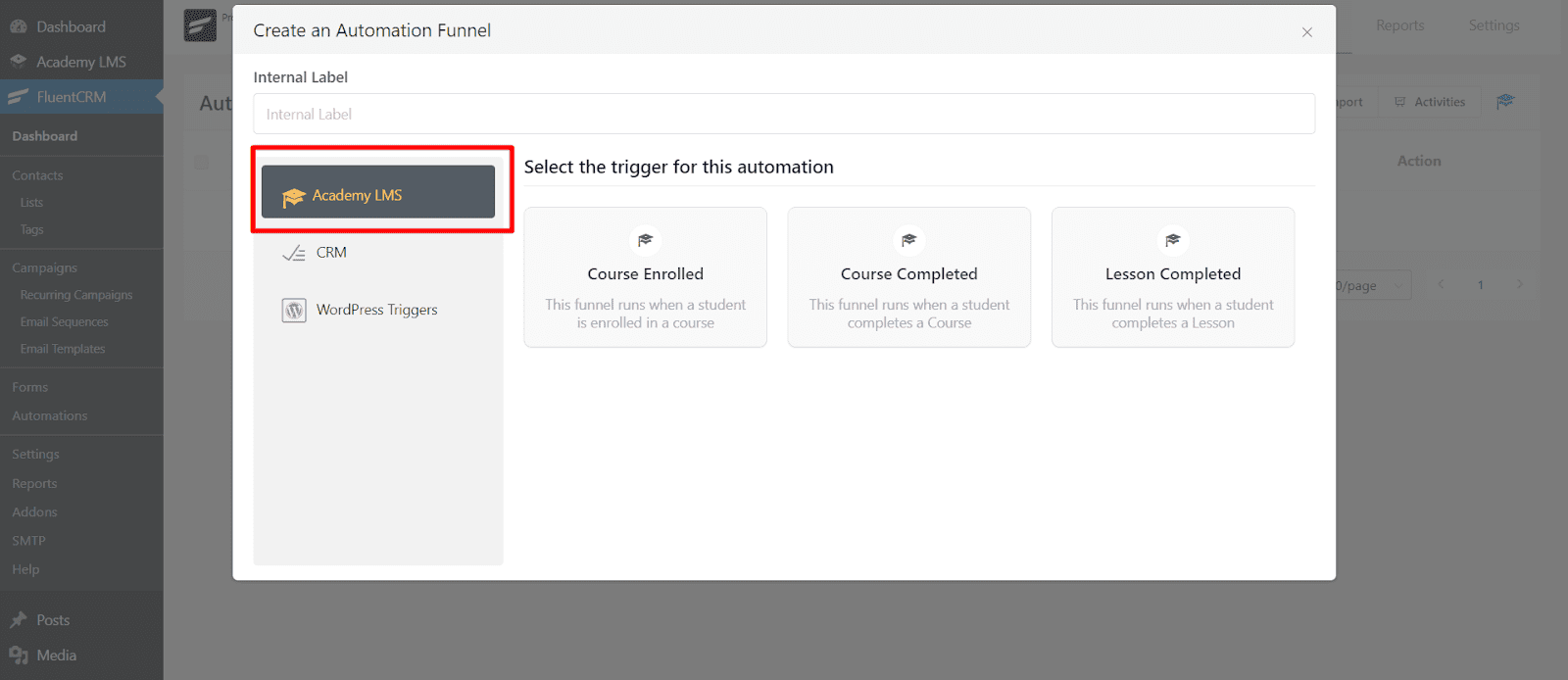
Task: Click the Course Enrolled graduation icon
Action: click(645, 240)
